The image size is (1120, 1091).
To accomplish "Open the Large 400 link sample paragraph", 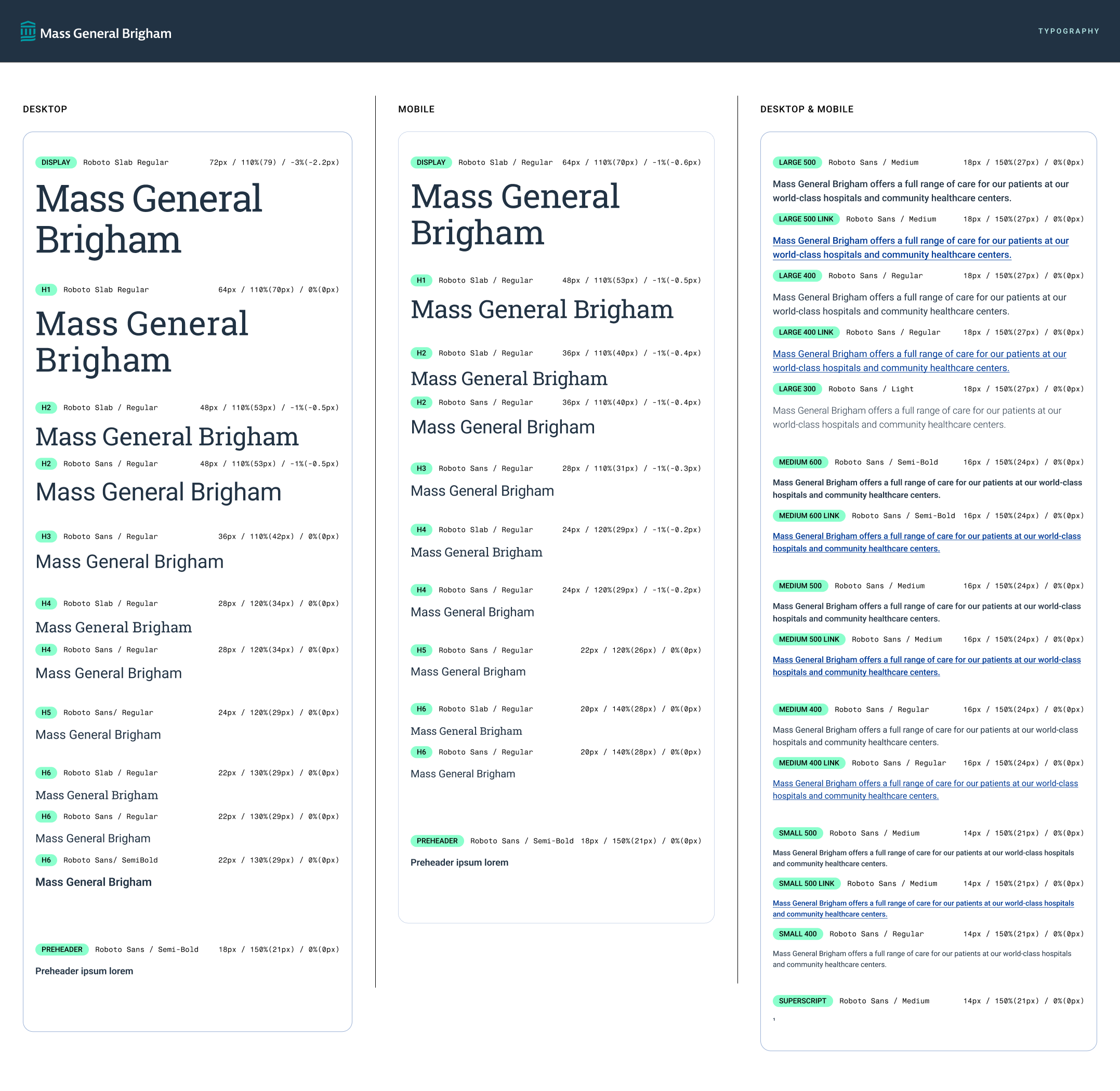I will click(x=919, y=361).
